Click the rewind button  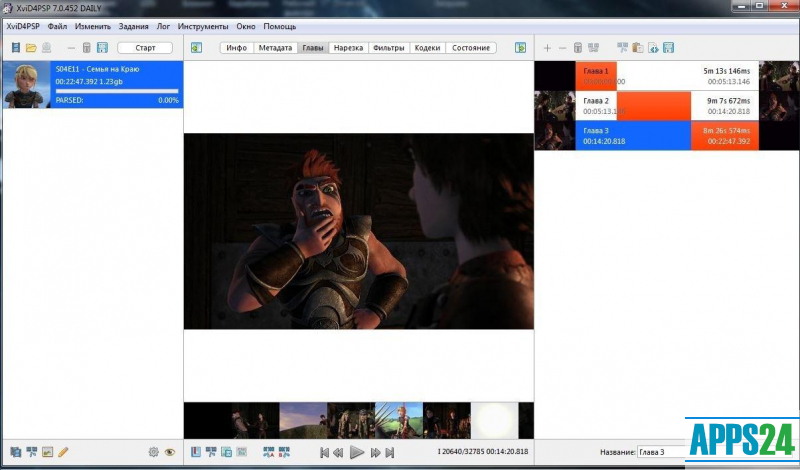coord(338,452)
